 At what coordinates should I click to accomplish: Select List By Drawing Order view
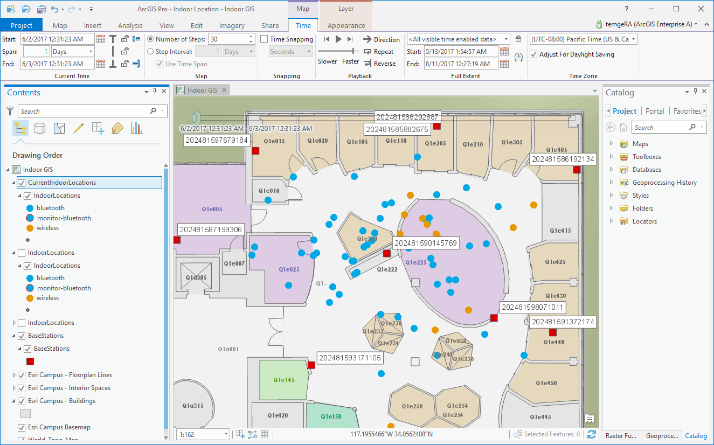click(x=20, y=128)
